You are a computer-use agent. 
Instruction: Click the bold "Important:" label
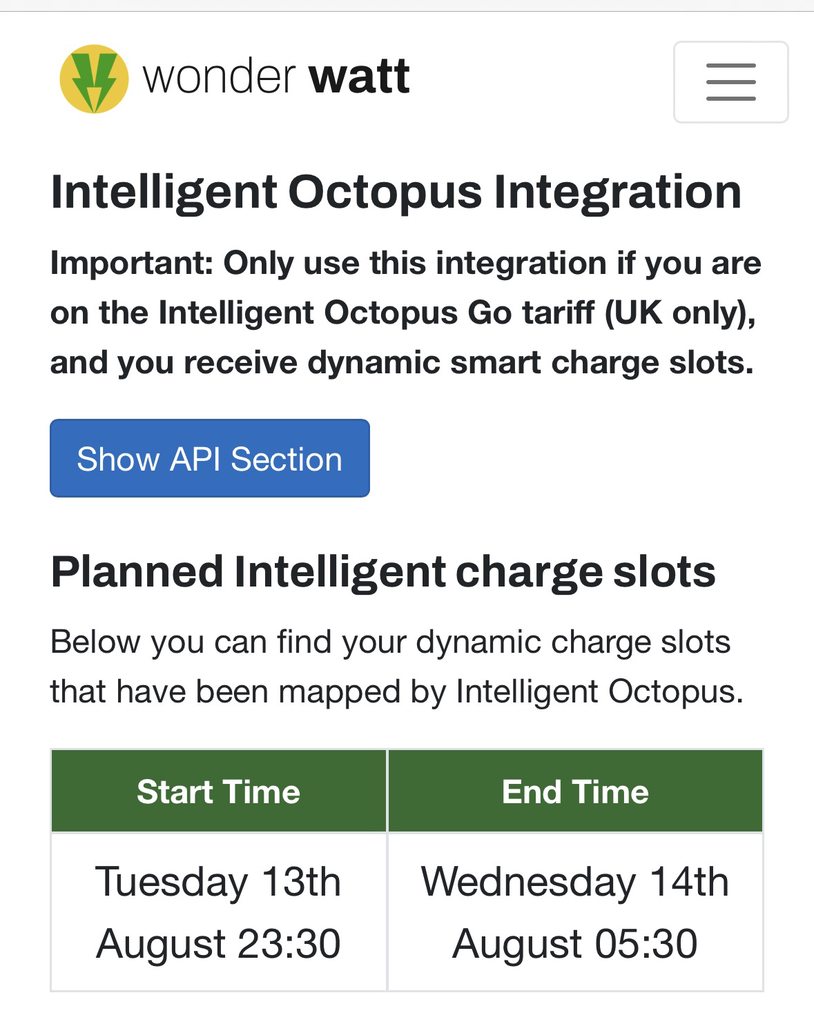[x=132, y=264]
